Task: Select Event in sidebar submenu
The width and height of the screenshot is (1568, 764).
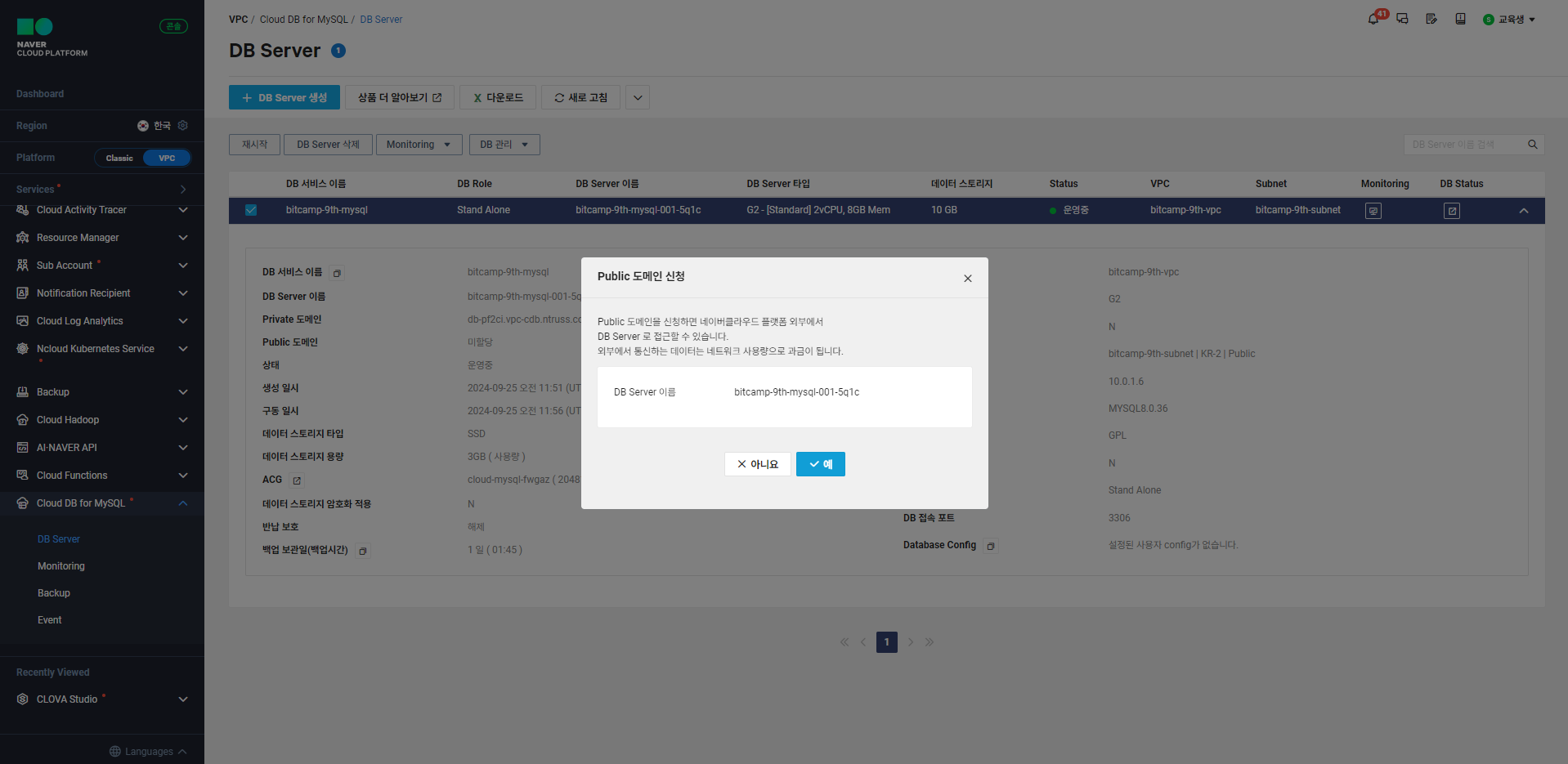Action: tap(50, 620)
